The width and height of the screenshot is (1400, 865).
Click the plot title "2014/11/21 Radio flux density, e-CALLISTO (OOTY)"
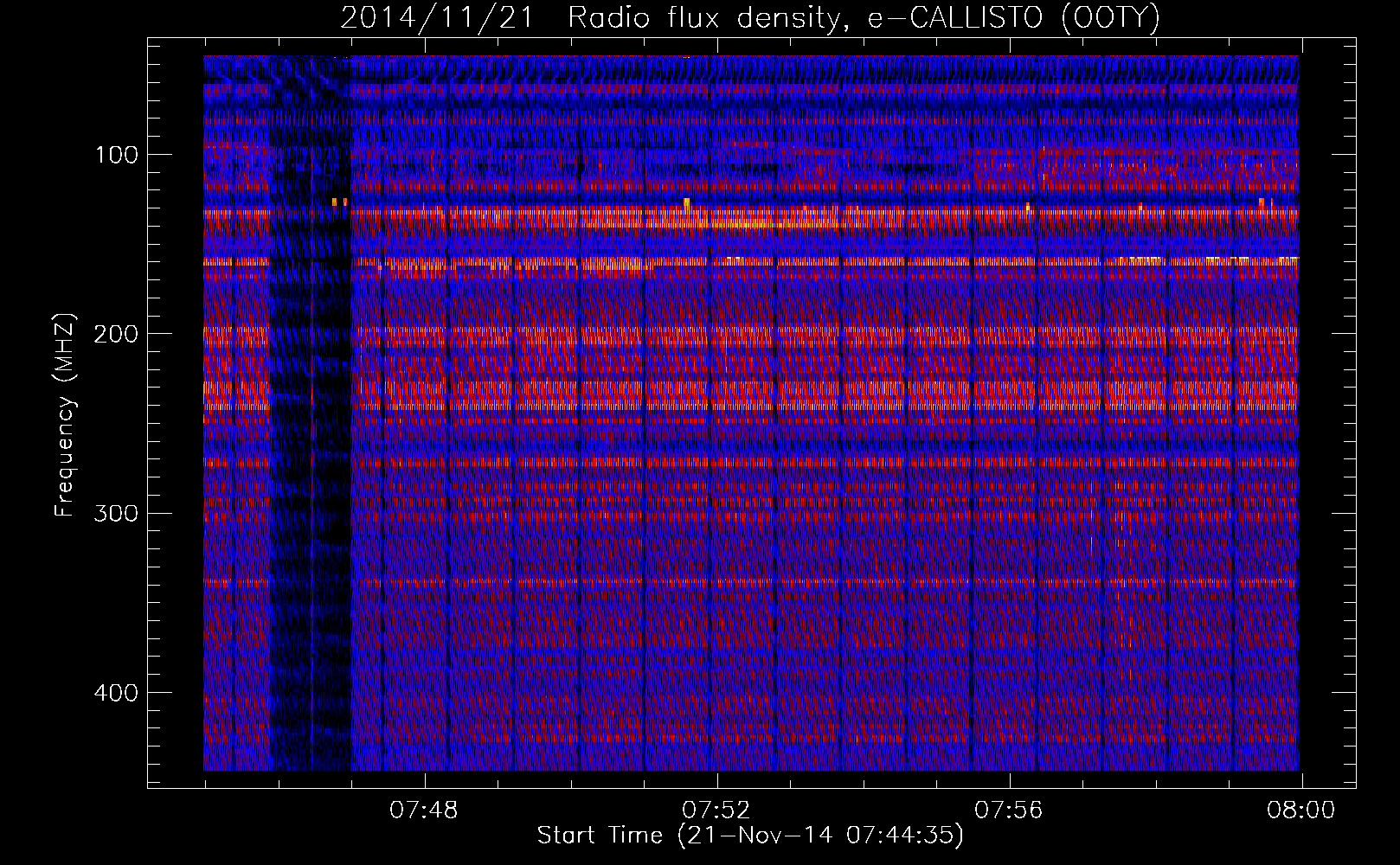tap(749, 17)
